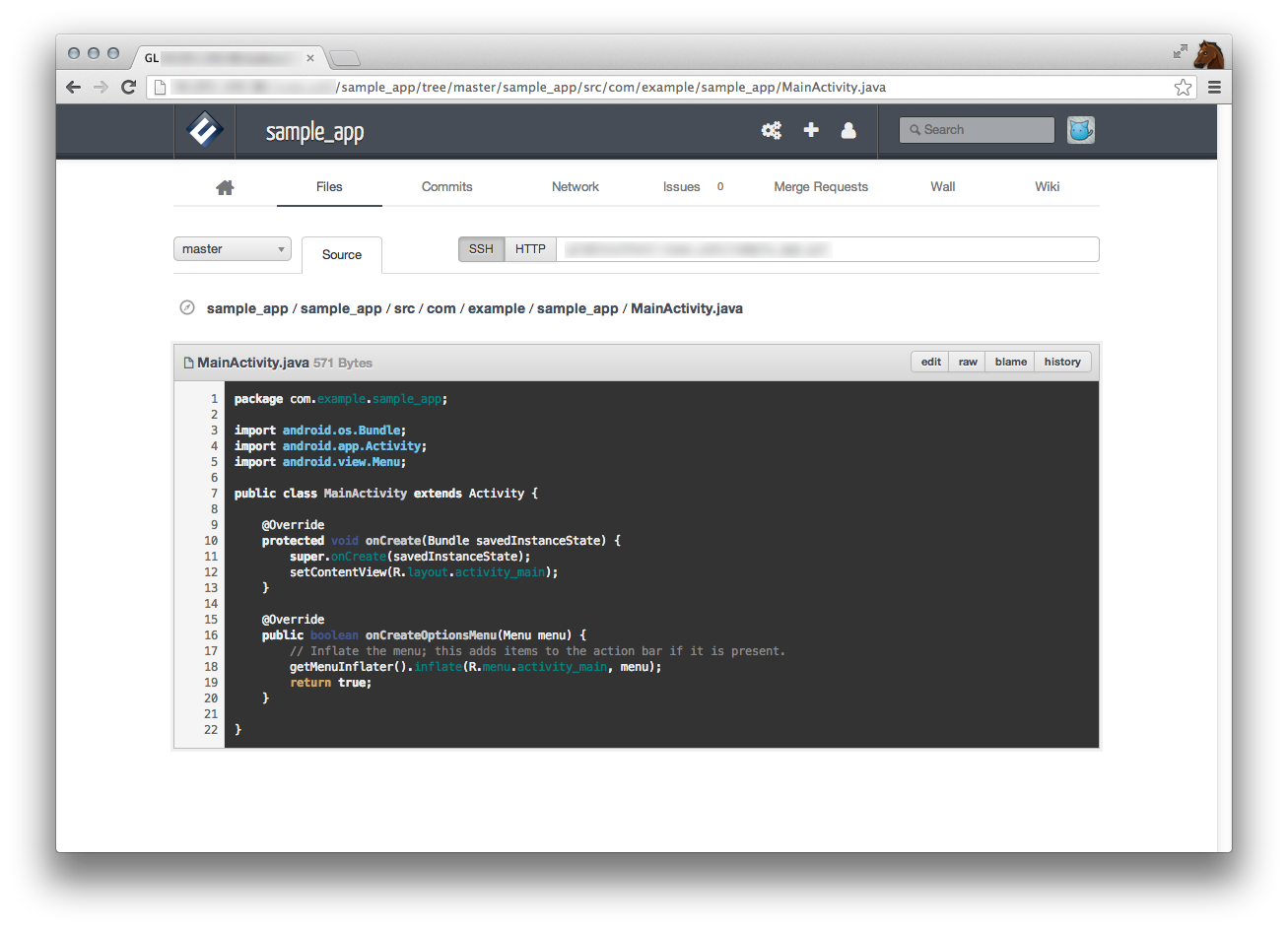The width and height of the screenshot is (1288, 930).
Task: Open the user profile silhouette icon
Action: click(848, 130)
